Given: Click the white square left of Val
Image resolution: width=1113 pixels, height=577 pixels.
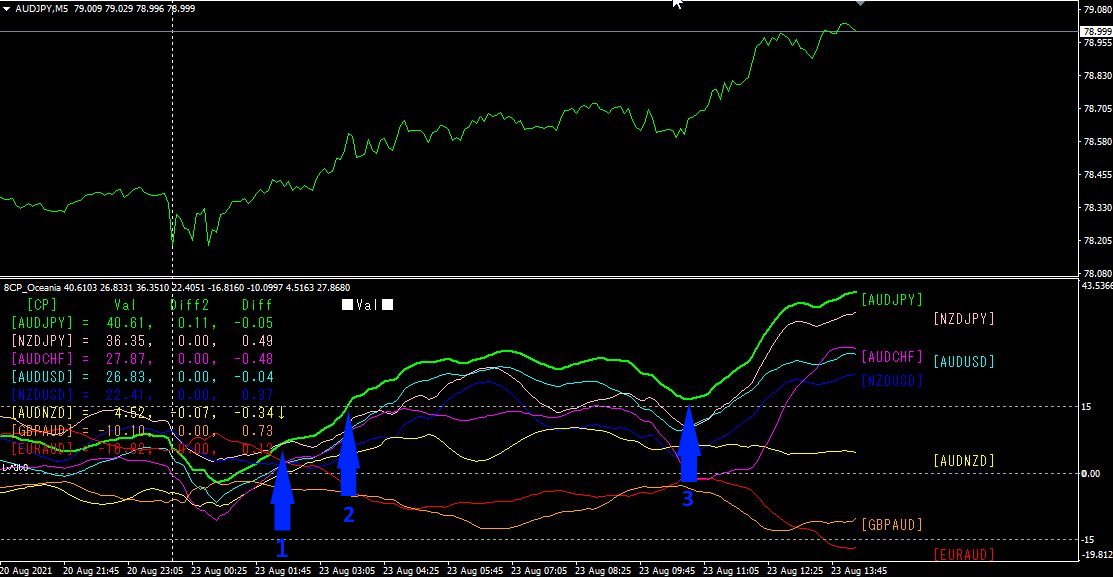Looking at the screenshot, I should pyautogui.click(x=347, y=305).
